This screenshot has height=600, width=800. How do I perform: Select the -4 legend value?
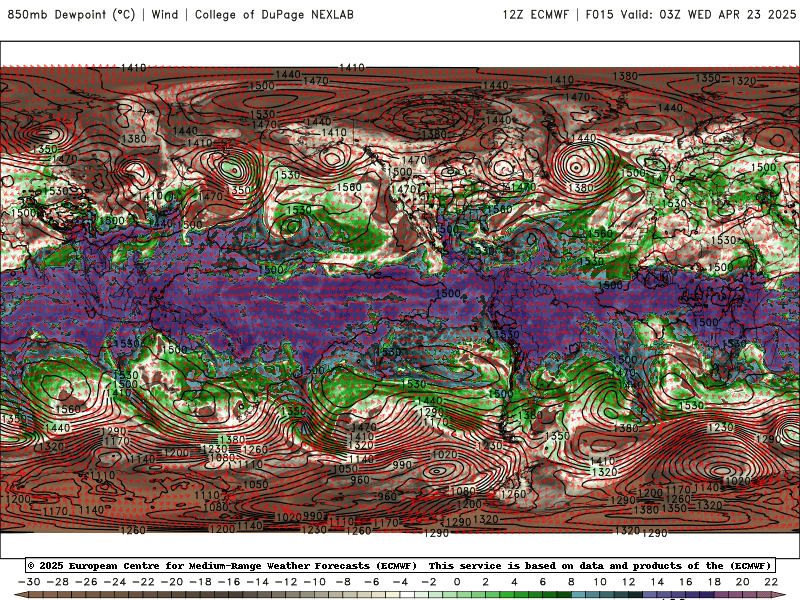(400, 582)
